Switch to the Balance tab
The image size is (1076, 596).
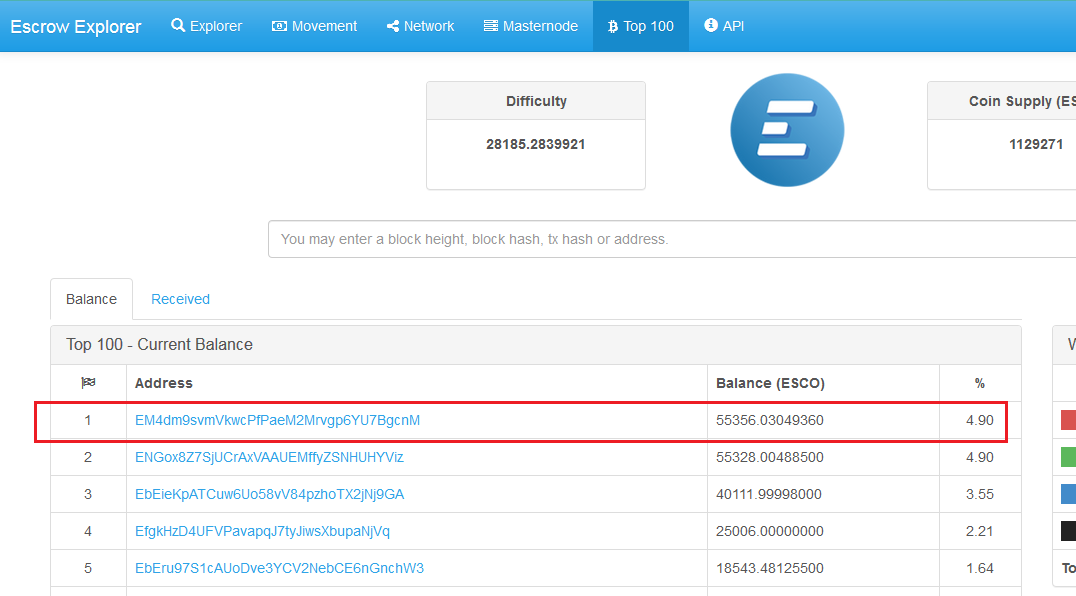click(91, 299)
